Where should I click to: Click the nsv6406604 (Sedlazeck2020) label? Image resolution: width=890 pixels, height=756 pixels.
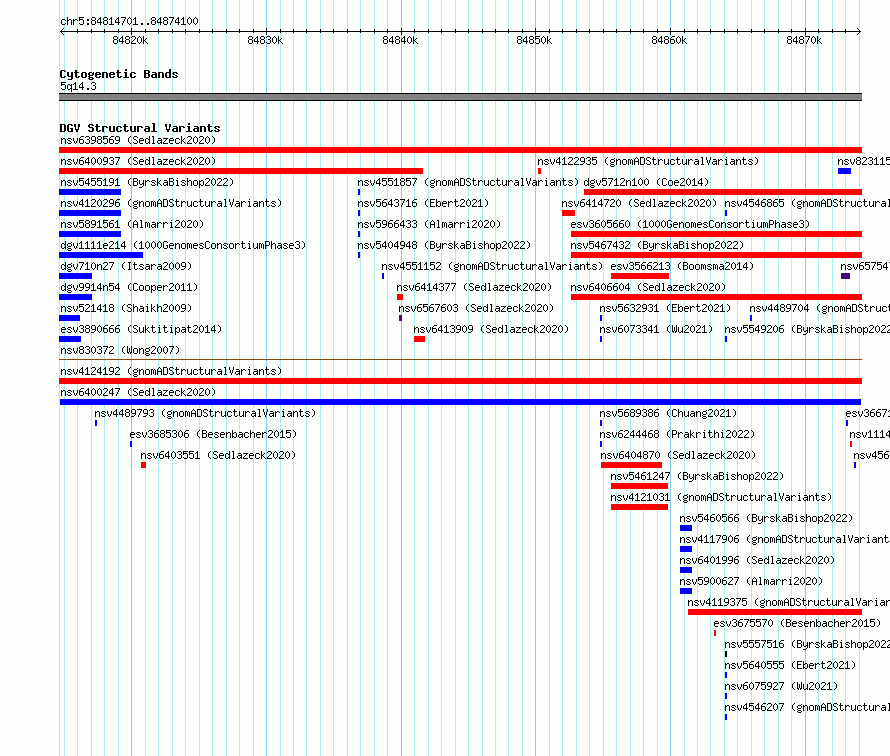648,287
